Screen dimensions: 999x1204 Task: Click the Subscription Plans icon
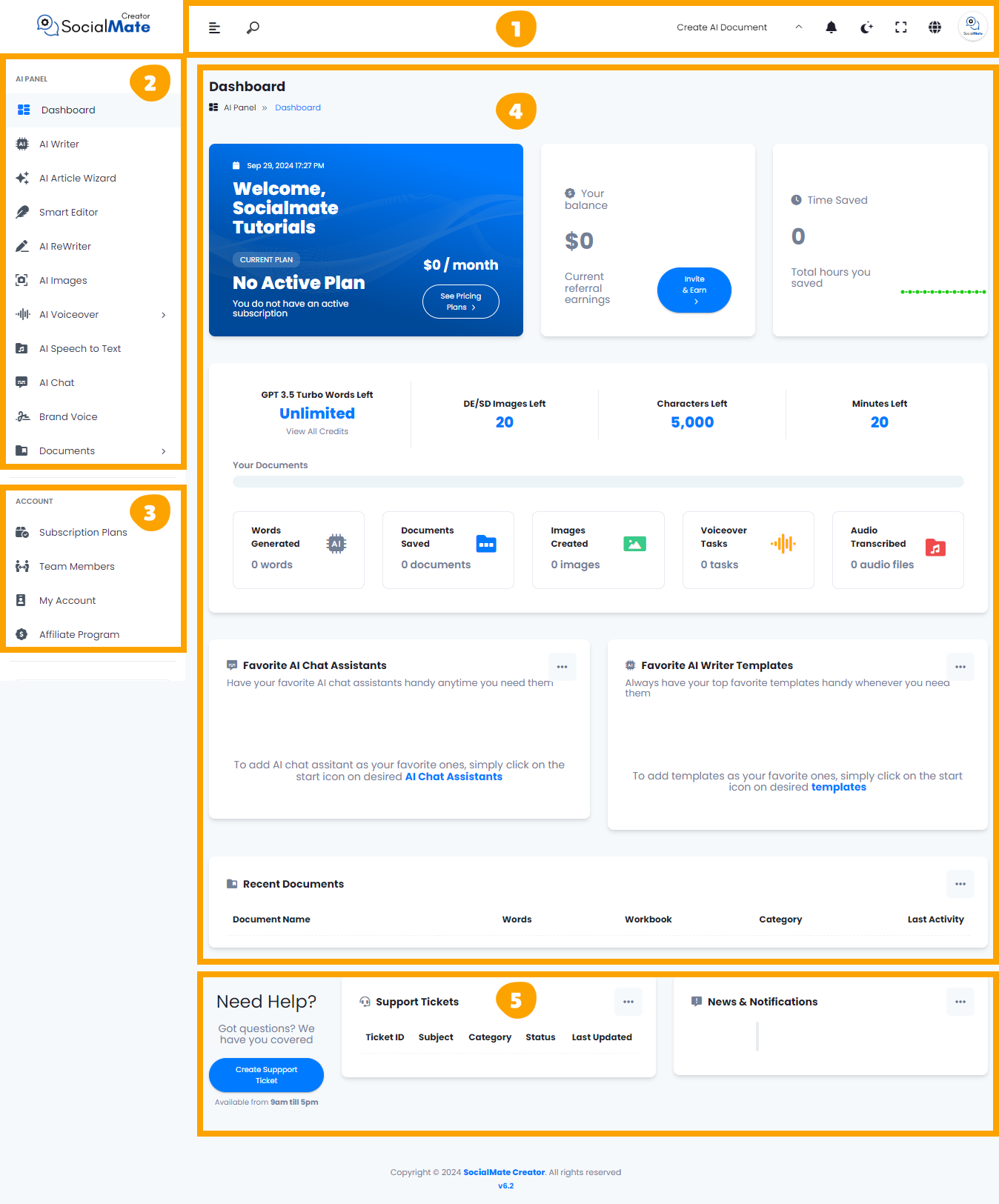click(x=22, y=532)
